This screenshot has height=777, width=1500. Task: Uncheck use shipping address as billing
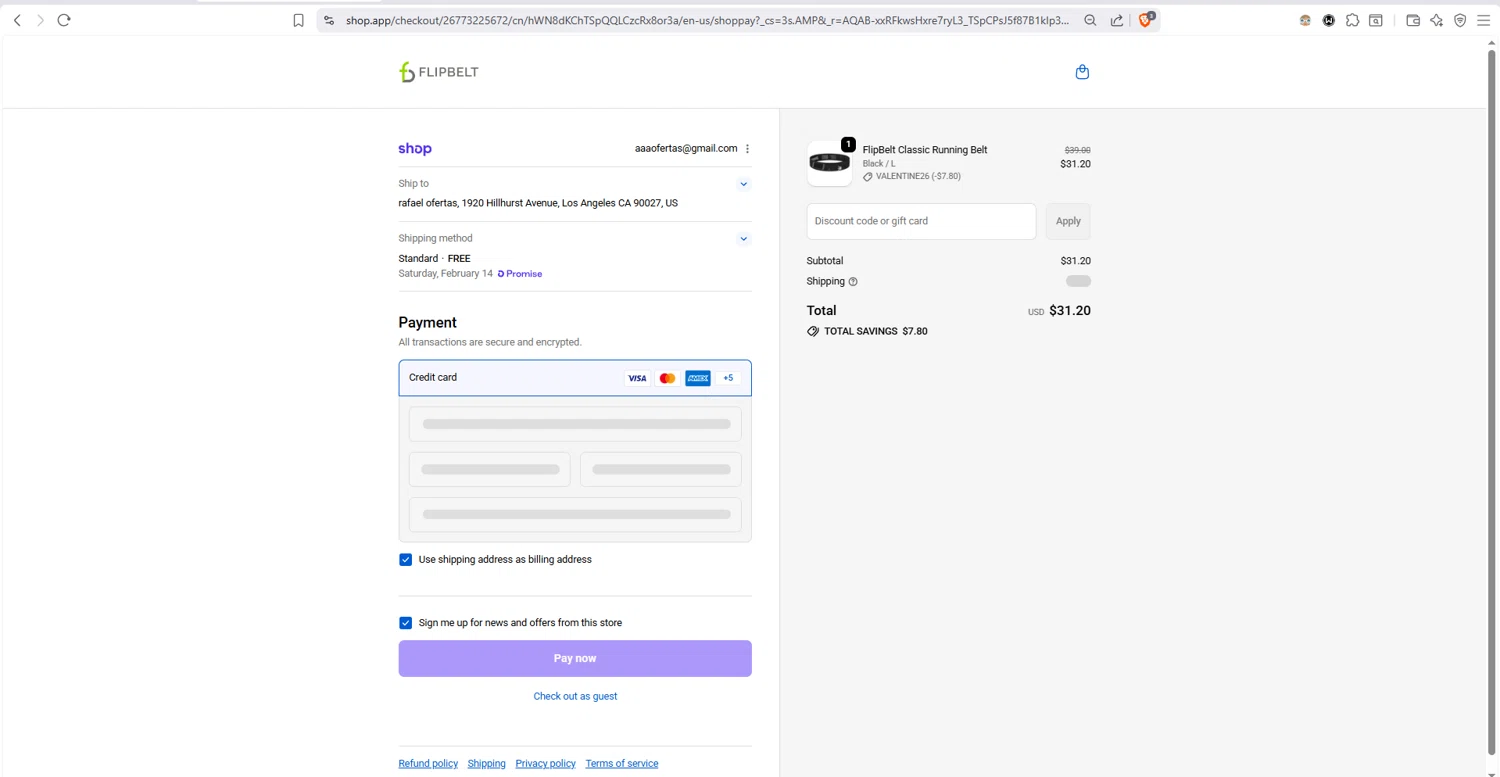pyautogui.click(x=405, y=560)
